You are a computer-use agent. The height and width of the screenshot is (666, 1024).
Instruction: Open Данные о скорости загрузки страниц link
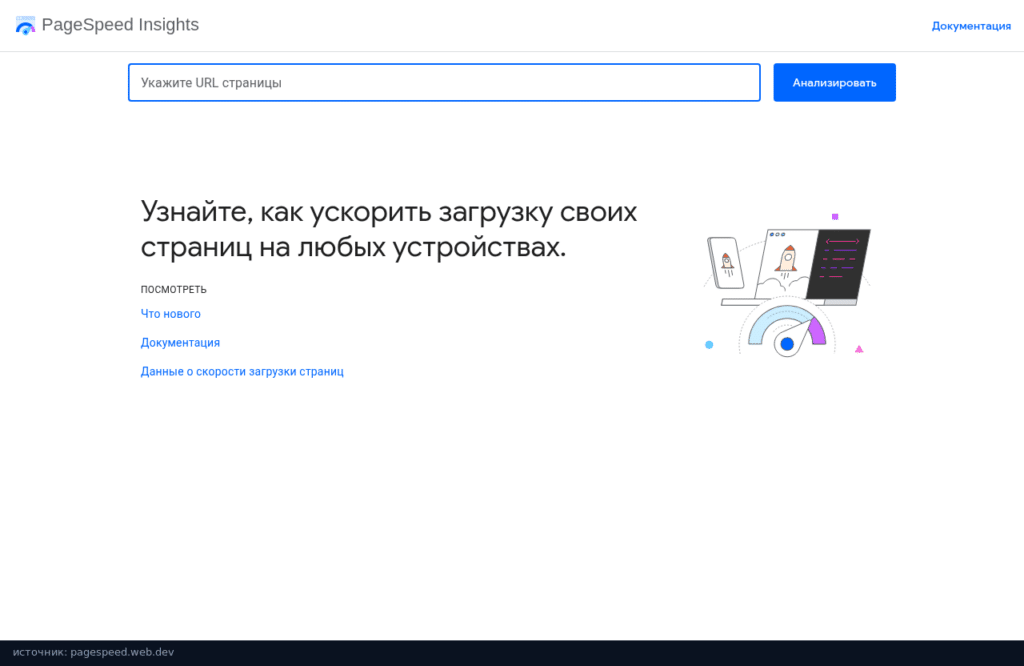[x=242, y=372]
